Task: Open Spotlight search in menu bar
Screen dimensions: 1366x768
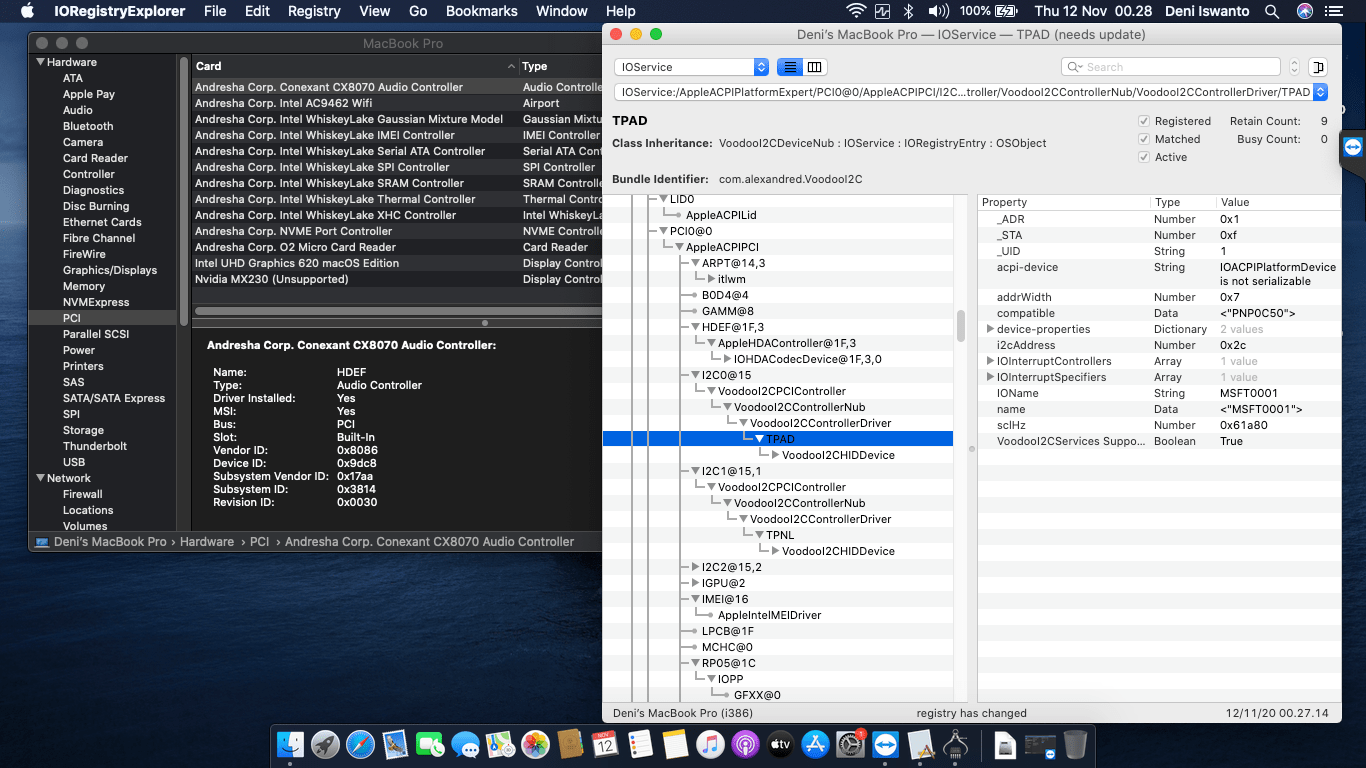Action: pos(1272,11)
